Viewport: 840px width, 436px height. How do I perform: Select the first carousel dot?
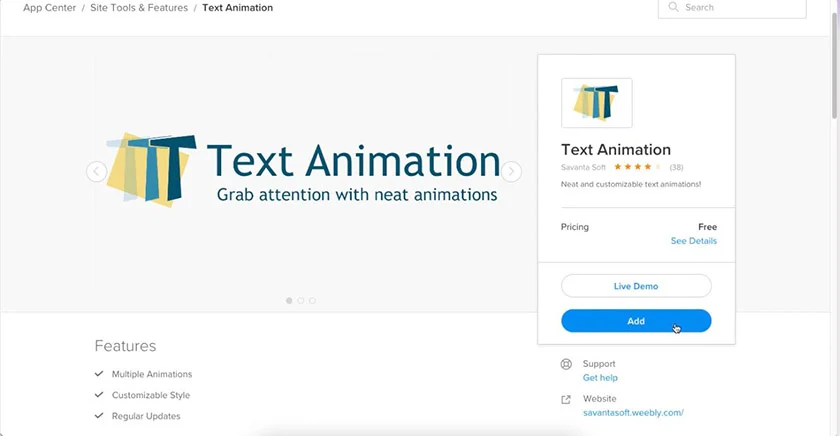point(289,300)
